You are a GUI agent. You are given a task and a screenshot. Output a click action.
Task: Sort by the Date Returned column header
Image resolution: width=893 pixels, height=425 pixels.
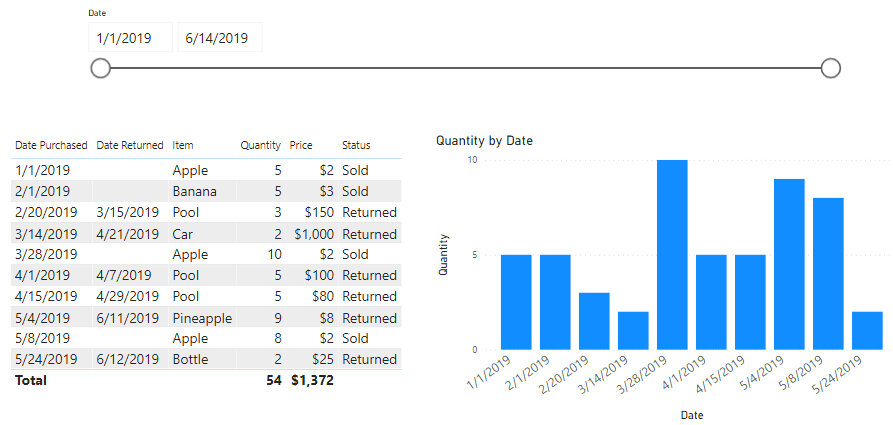tap(130, 145)
